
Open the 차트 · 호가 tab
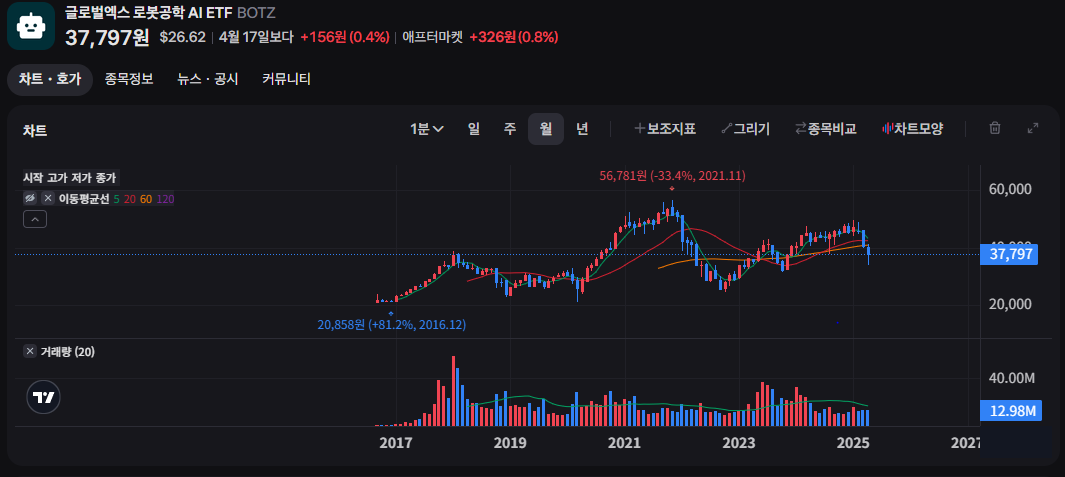(50, 80)
